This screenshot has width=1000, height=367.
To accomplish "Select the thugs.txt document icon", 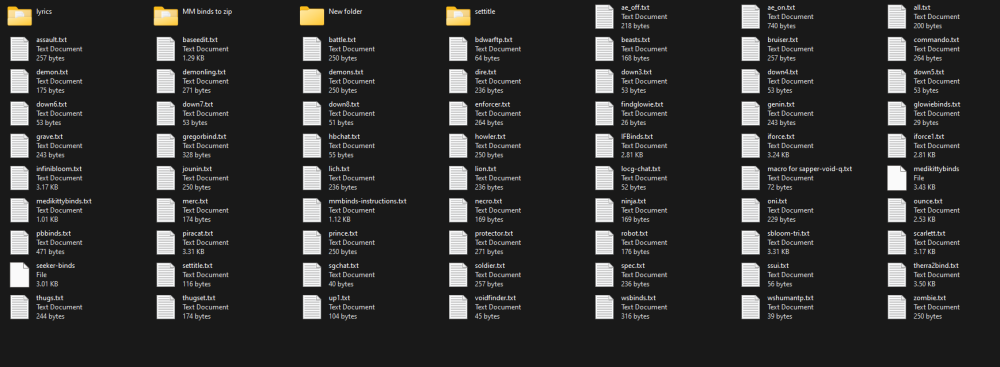I will (20, 307).
